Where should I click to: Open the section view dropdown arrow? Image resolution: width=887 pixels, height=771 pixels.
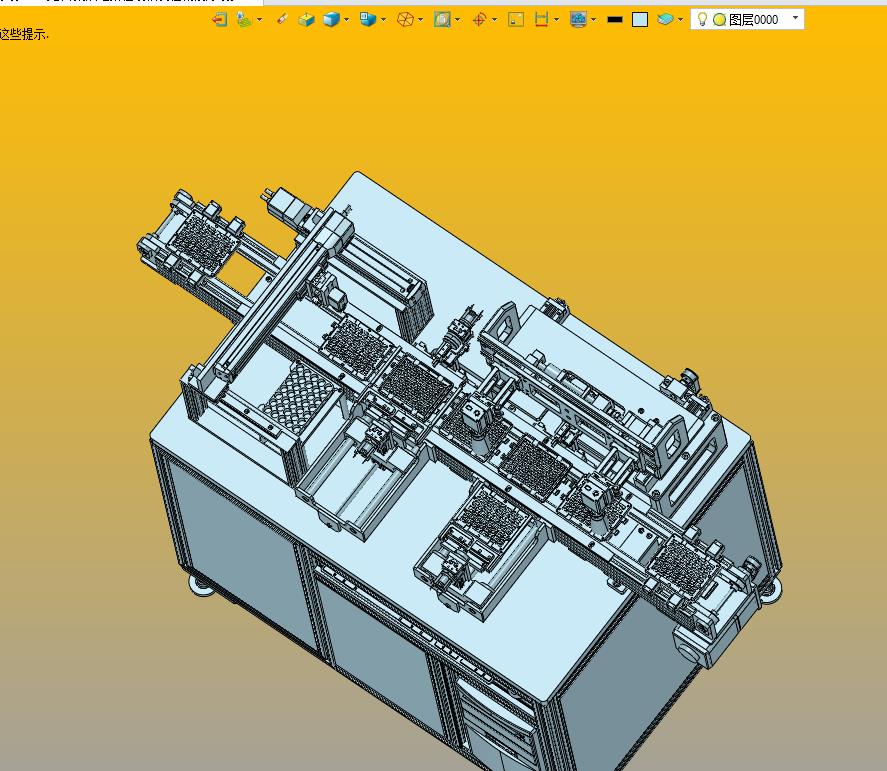458,19
